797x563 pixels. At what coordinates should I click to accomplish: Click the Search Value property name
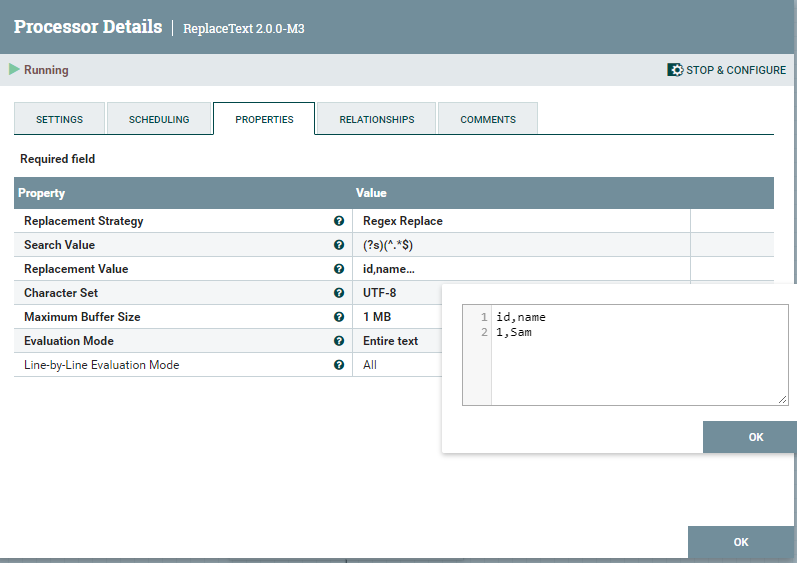click(59, 245)
